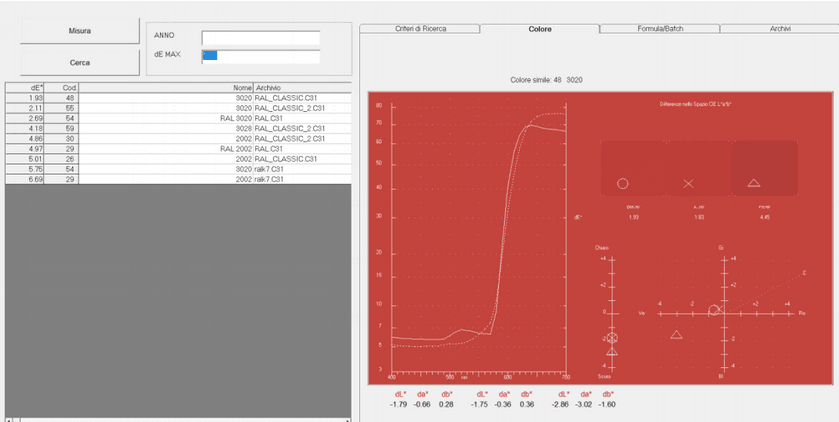Select the row with dE* 1.93

point(178,98)
